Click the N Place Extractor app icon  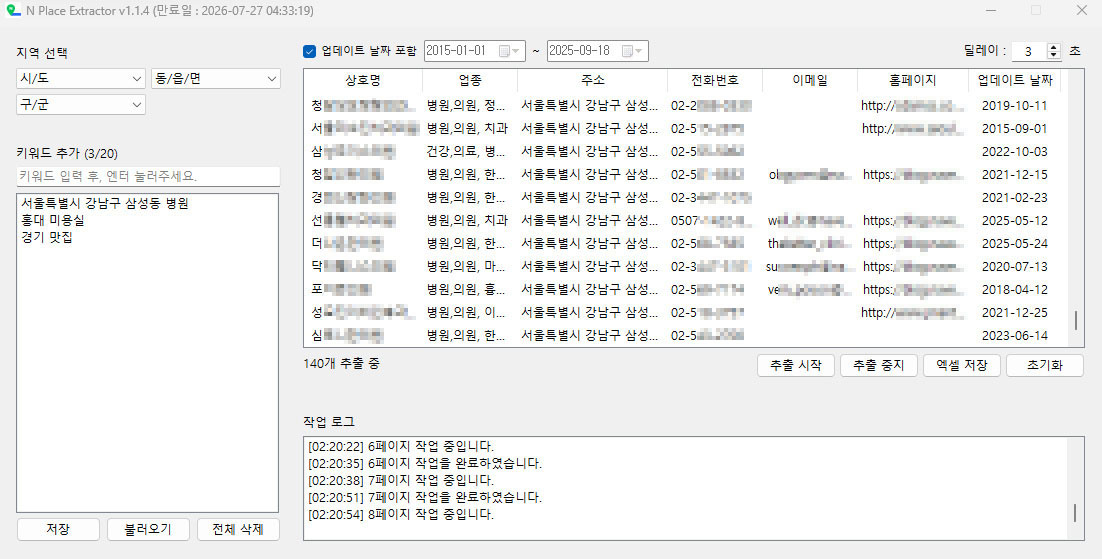pyautogui.click(x=12, y=11)
